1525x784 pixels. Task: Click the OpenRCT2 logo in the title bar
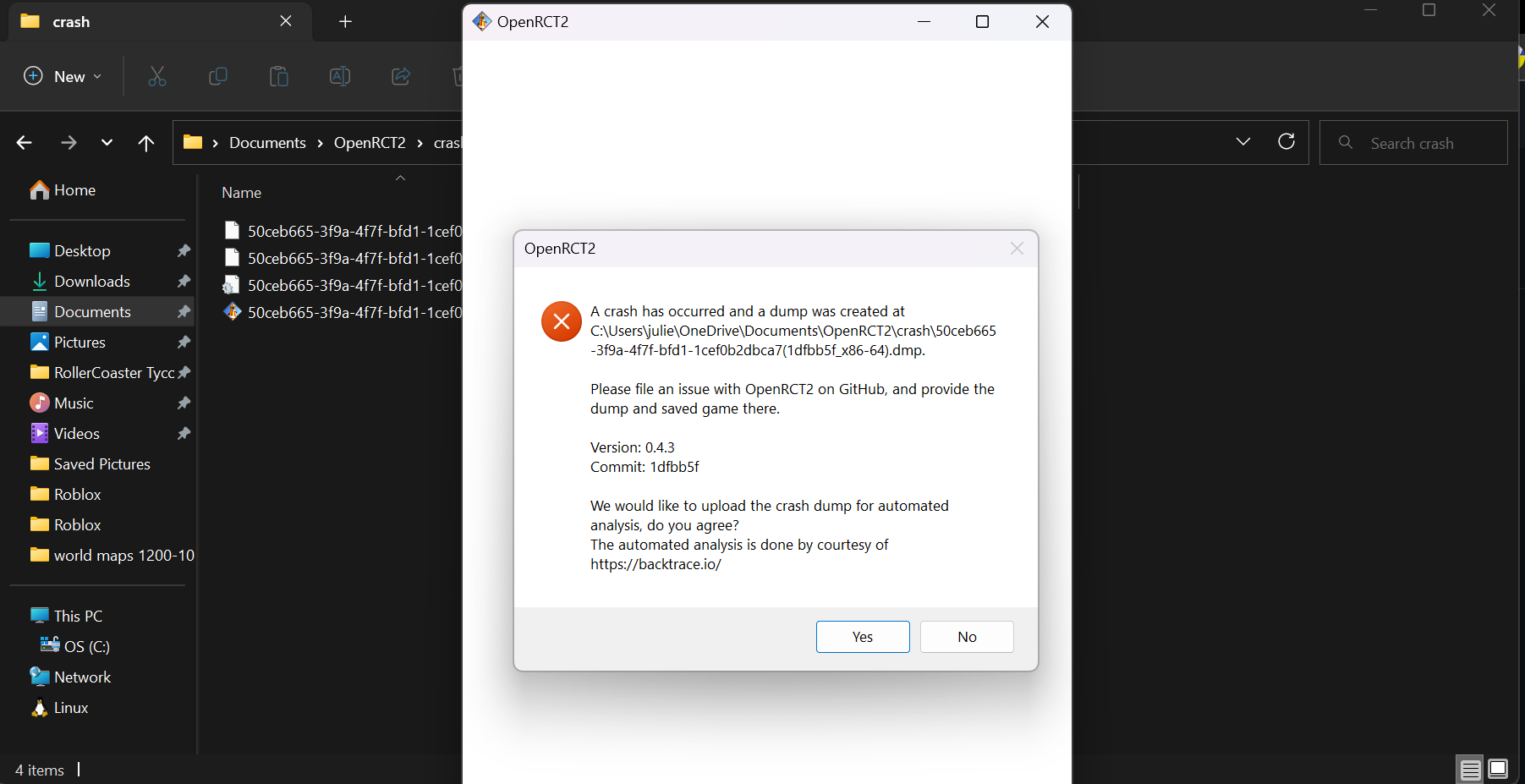click(x=481, y=21)
